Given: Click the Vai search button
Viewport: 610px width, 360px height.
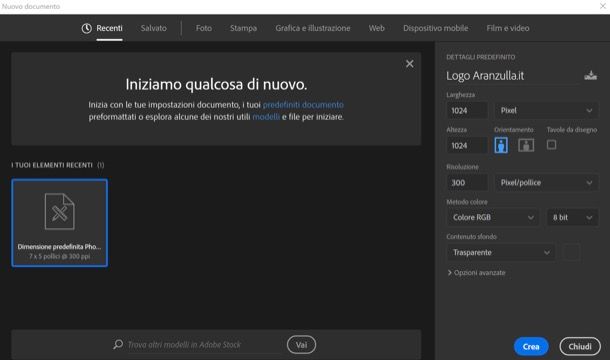Looking at the screenshot, I should tap(301, 344).
